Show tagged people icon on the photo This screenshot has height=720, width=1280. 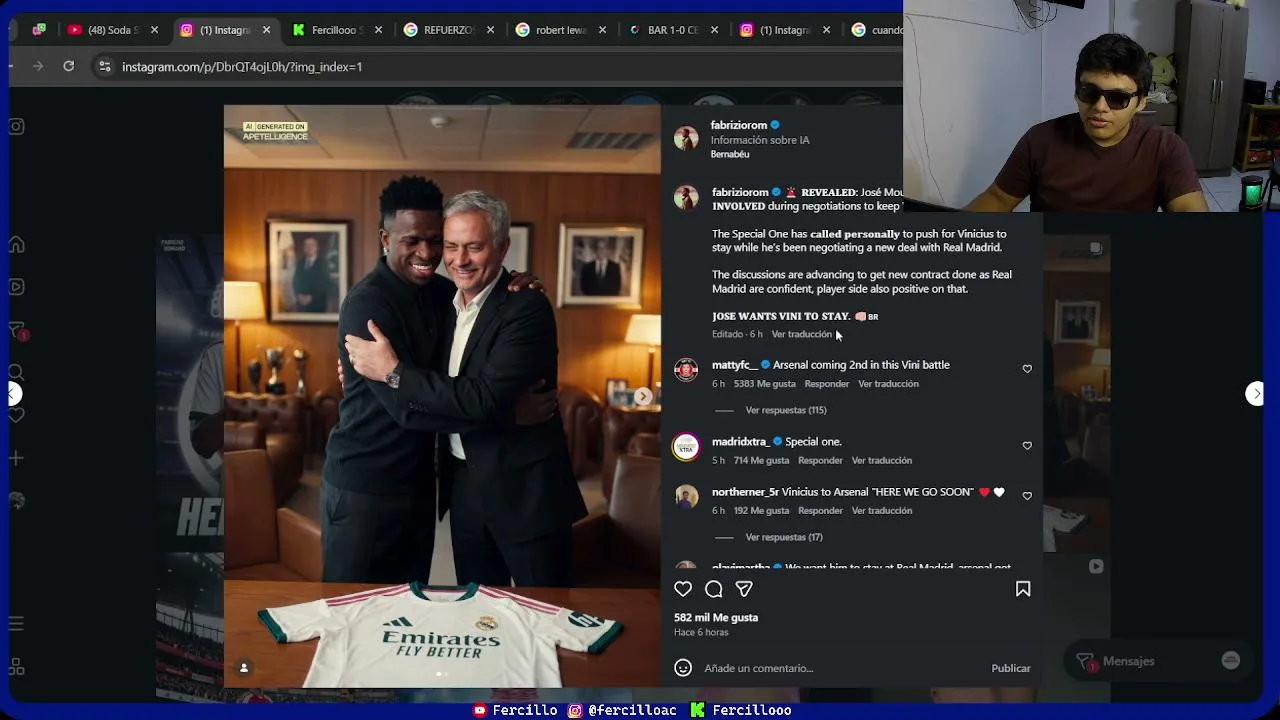[243, 668]
